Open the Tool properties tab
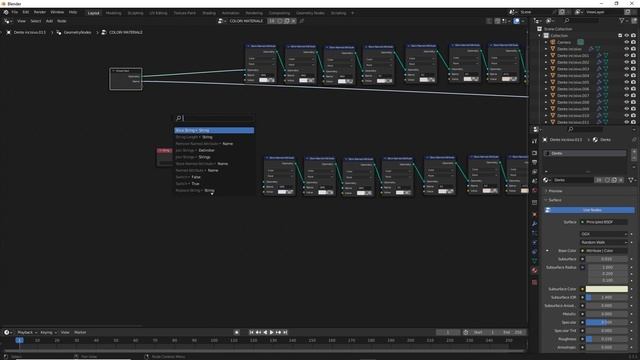 [534, 141]
